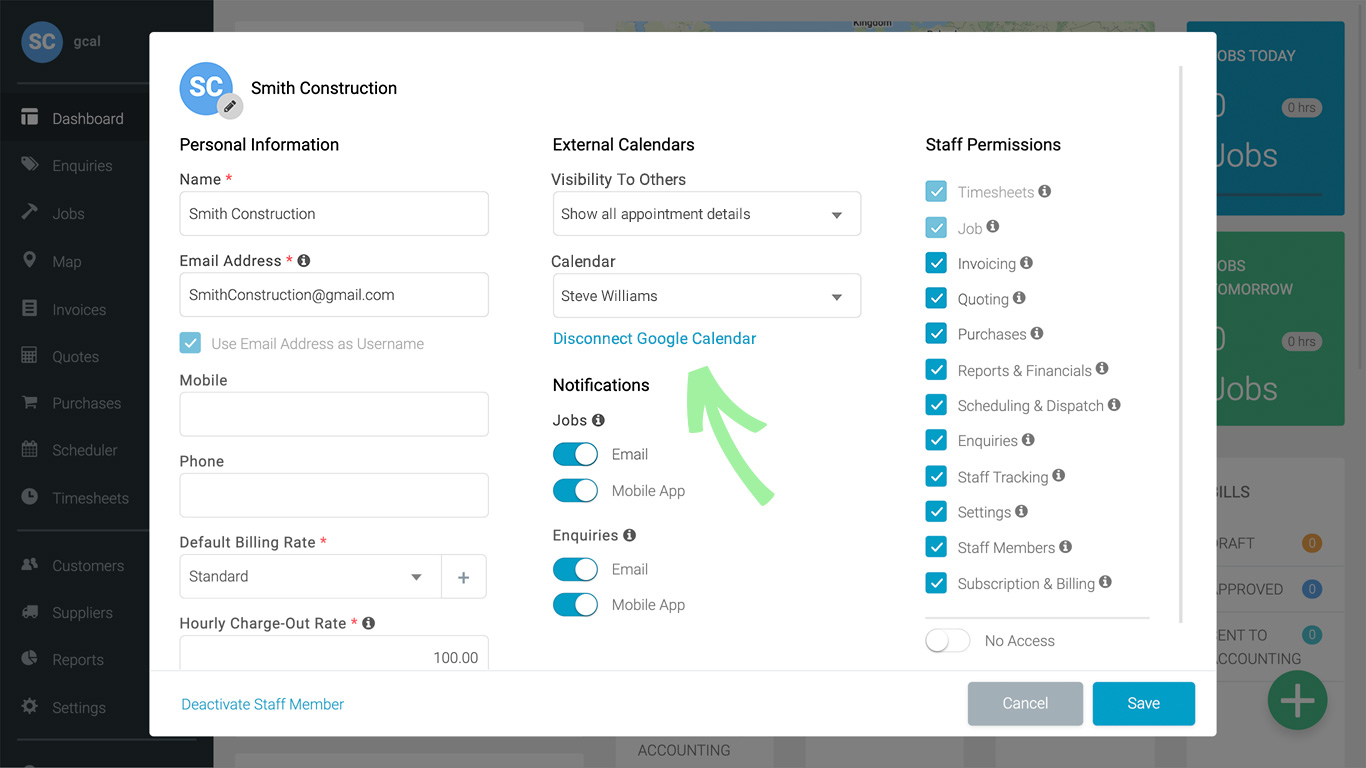Viewport: 1366px width, 768px height.
Task: Click the Customers people icon in sidebar
Action: click(30, 565)
